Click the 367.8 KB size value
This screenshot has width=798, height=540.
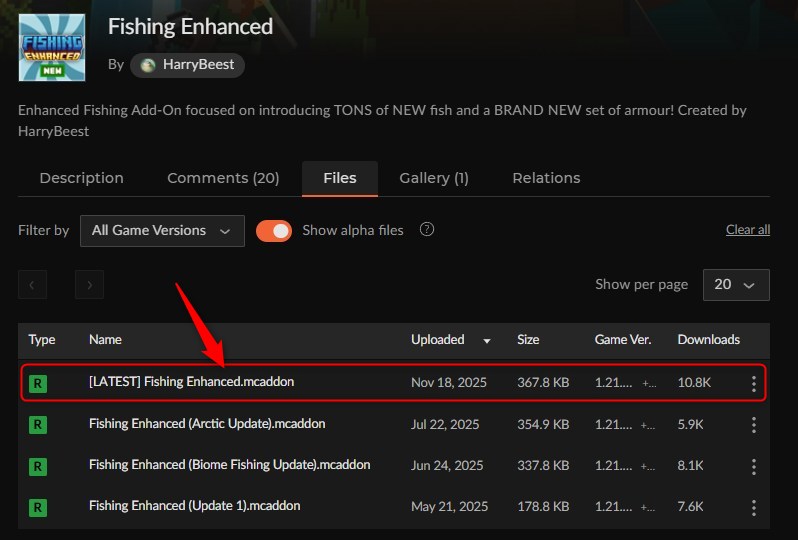coord(543,383)
